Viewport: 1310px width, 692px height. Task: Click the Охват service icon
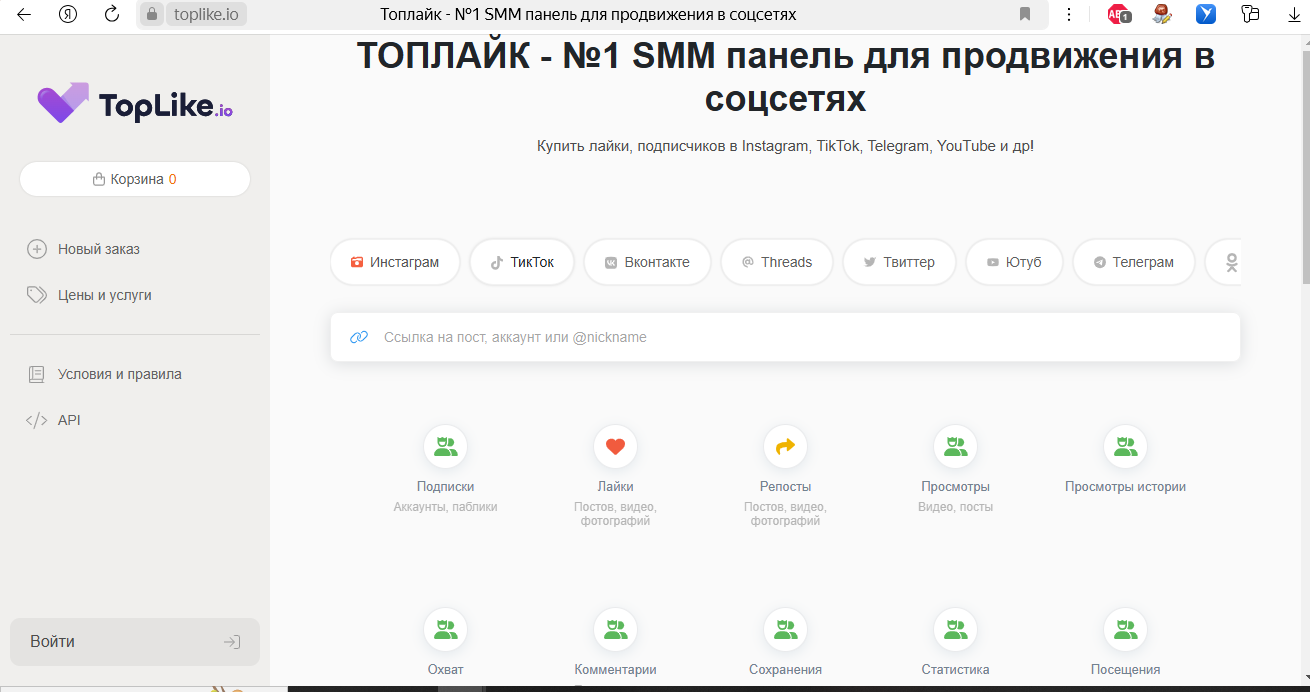point(445,630)
